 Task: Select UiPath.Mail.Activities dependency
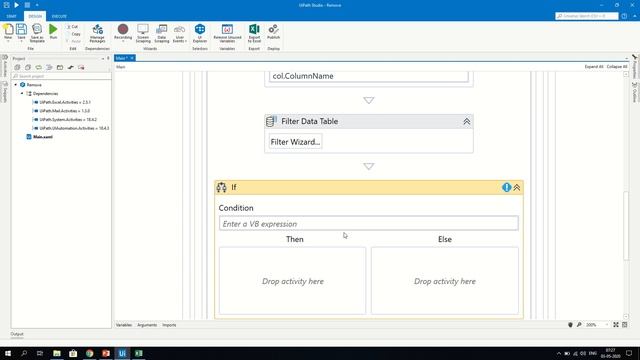coord(62,111)
